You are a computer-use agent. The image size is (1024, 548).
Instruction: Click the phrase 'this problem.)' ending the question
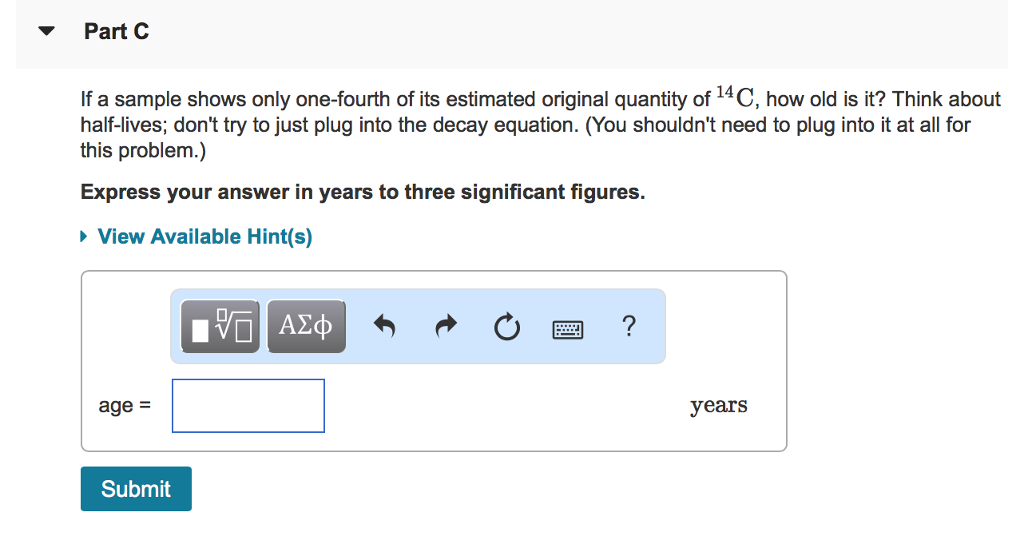(143, 151)
